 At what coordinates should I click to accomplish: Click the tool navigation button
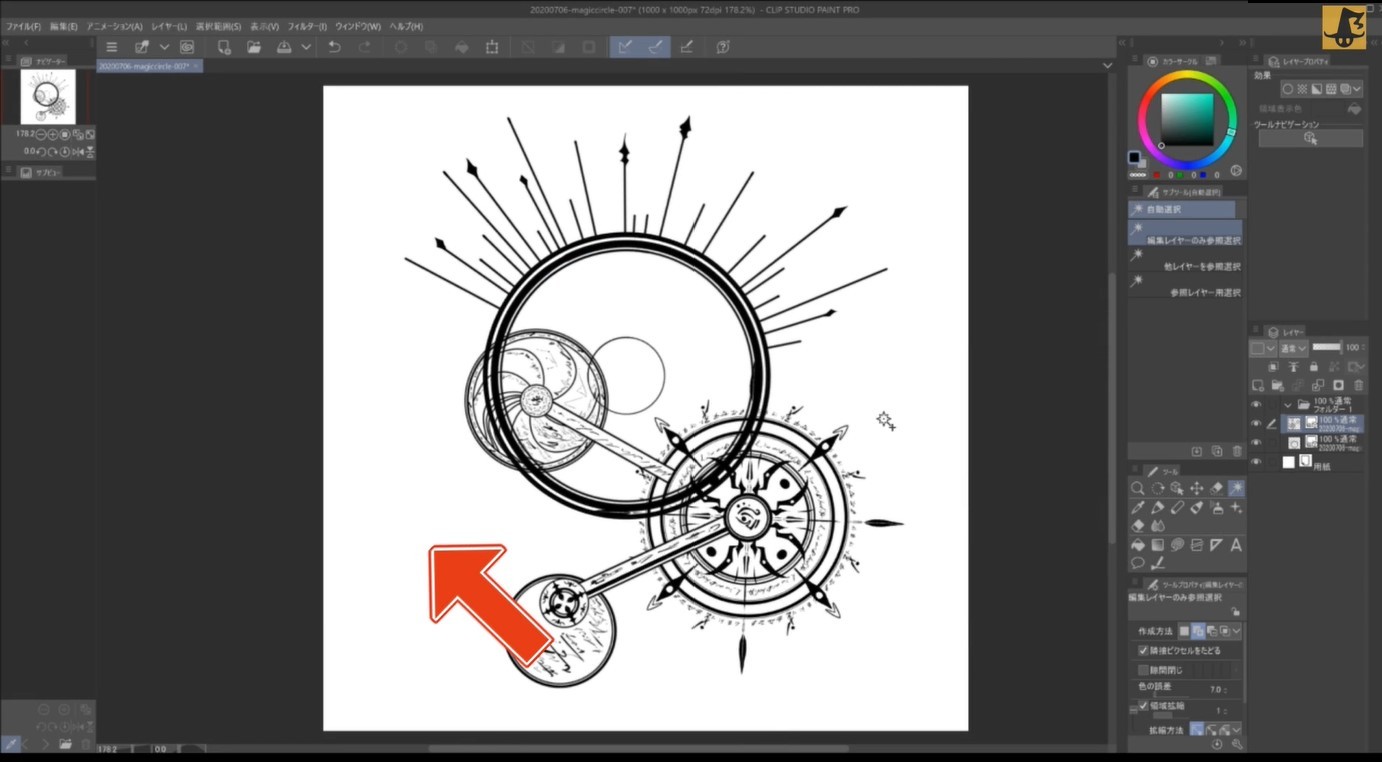(x=1310, y=138)
